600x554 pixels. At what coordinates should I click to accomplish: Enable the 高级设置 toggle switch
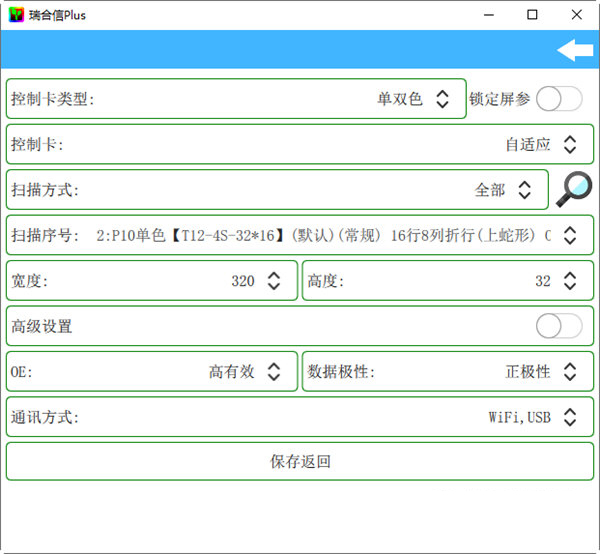[x=558, y=326]
